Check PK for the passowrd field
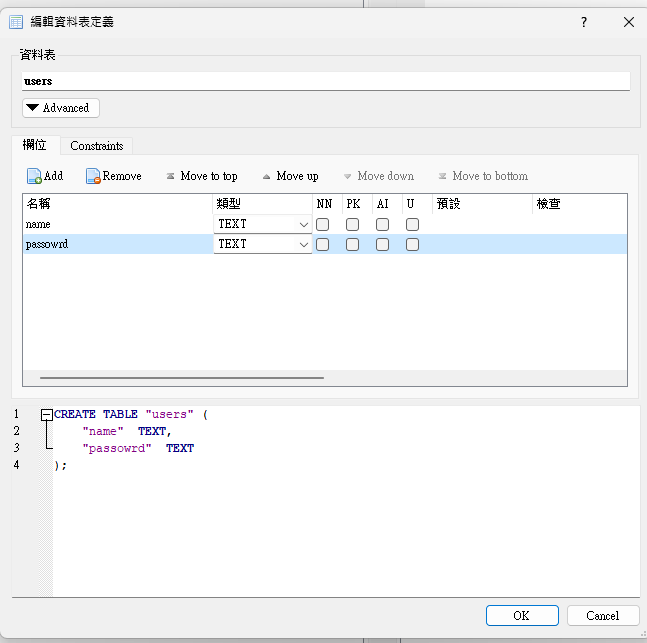647x643 pixels. click(352, 244)
